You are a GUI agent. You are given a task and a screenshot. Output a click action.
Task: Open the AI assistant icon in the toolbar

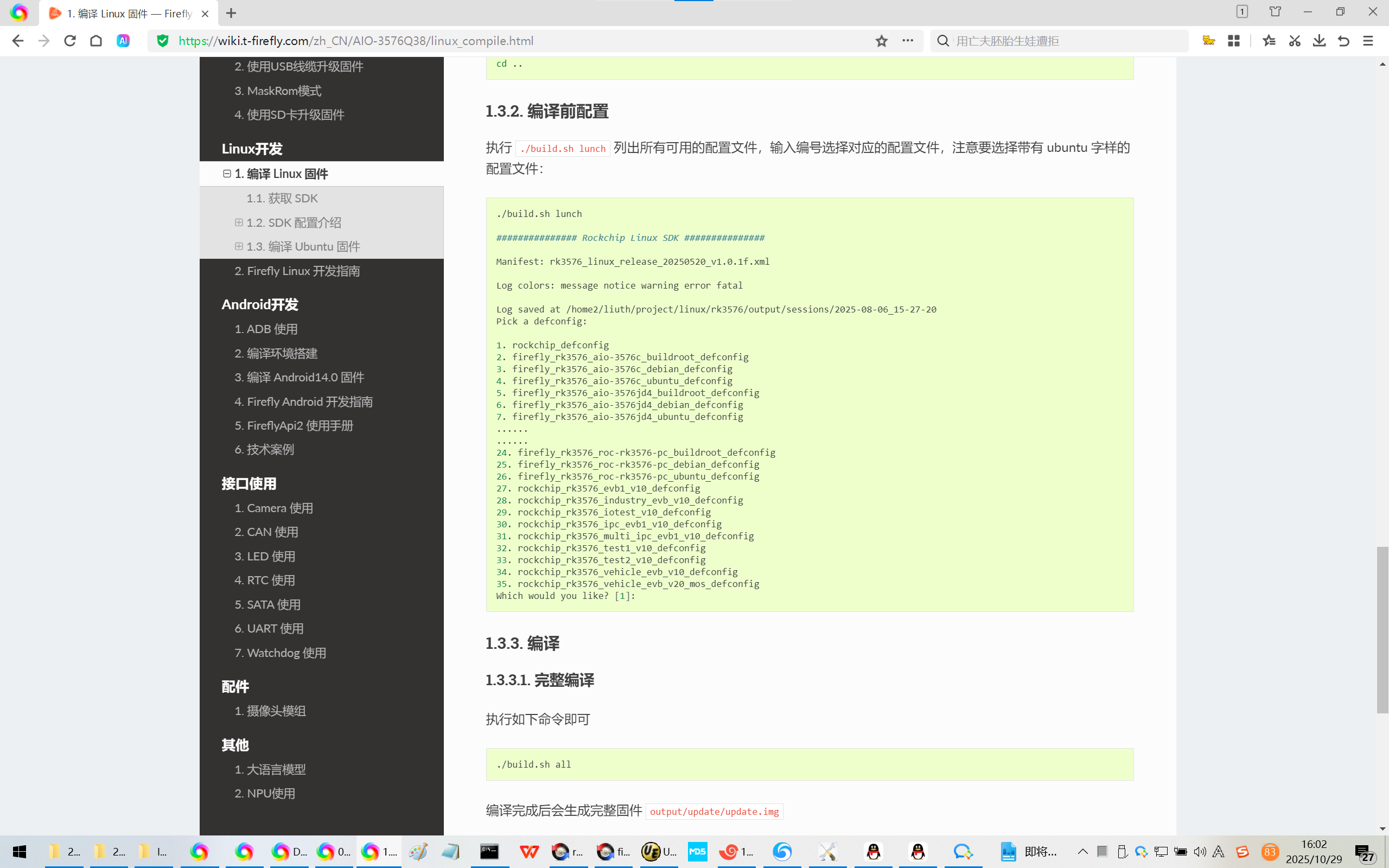pyautogui.click(x=123, y=41)
